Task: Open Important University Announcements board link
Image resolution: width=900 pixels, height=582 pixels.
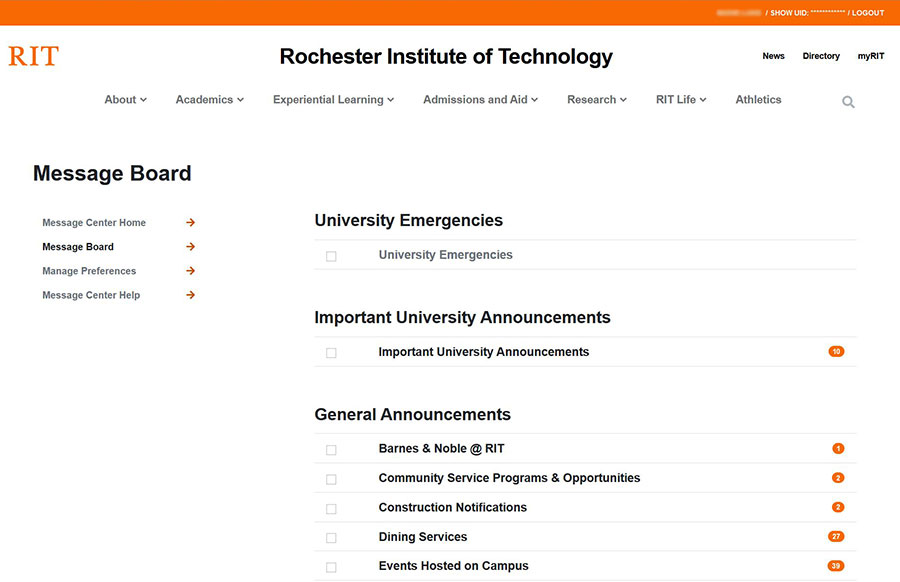Action: pyautogui.click(x=484, y=352)
